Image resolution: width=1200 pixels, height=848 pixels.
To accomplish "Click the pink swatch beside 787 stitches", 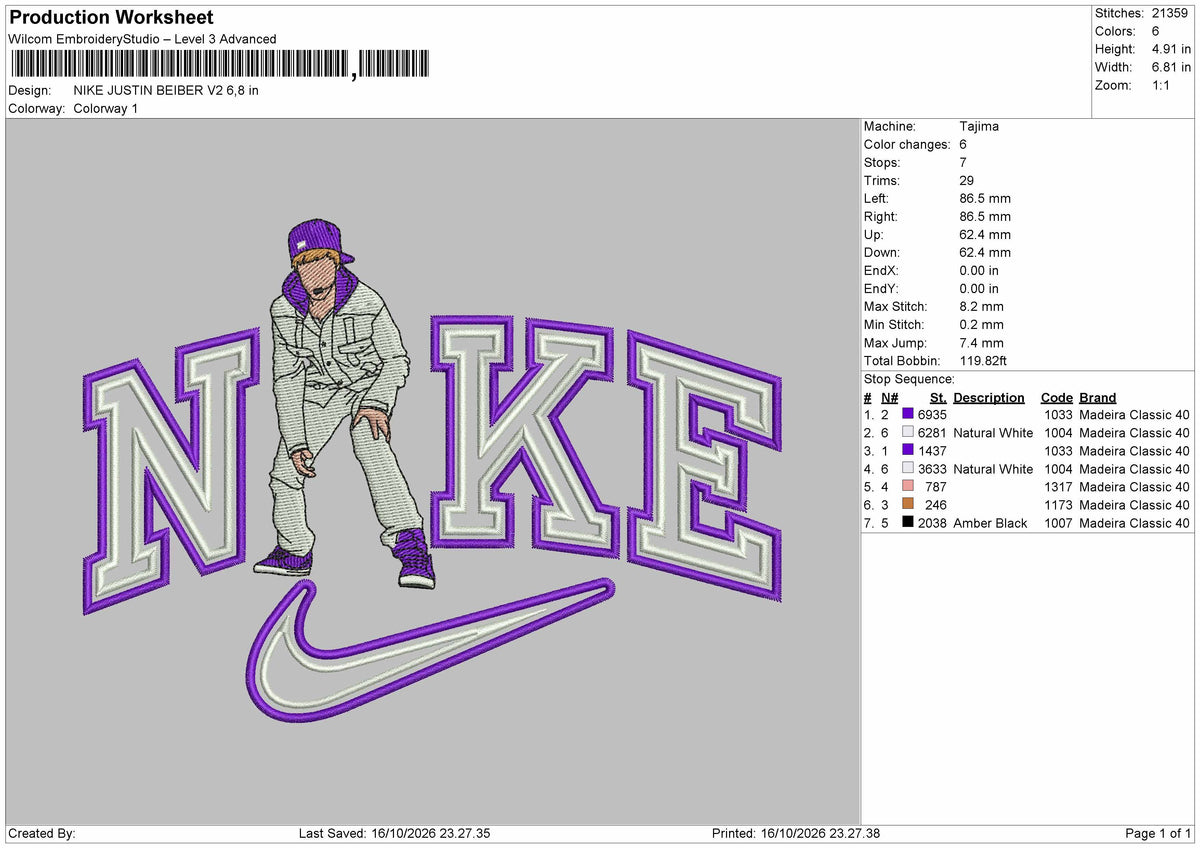I will [x=908, y=487].
